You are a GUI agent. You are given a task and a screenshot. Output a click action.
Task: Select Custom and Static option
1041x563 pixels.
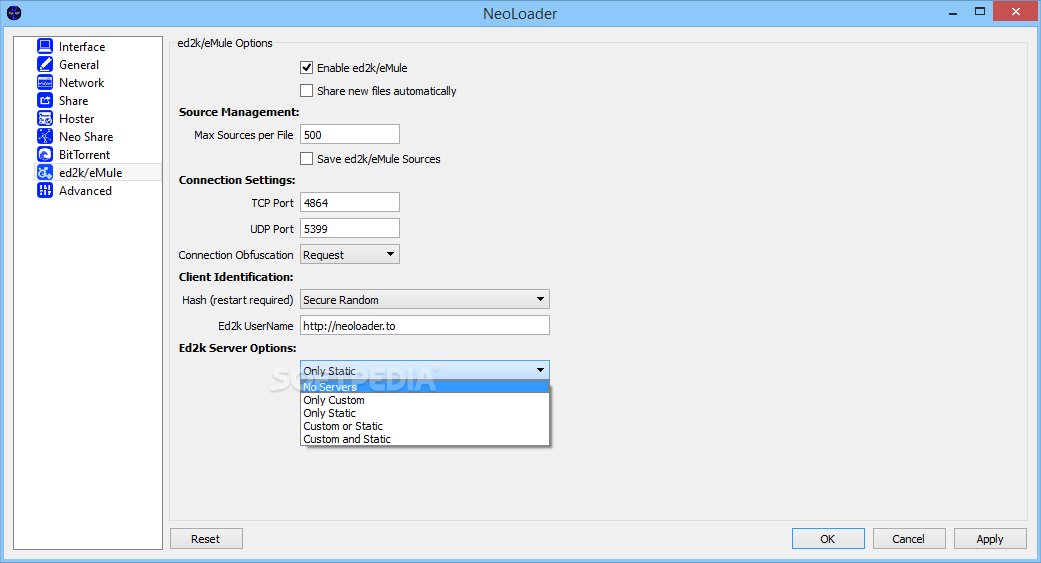point(425,439)
